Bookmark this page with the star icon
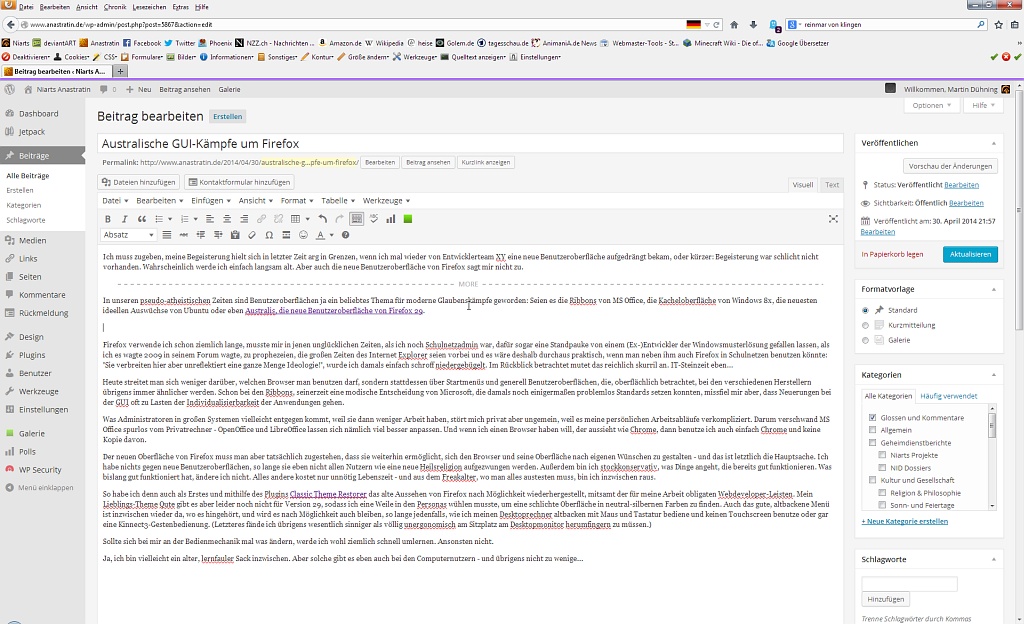Image resolution: width=1024 pixels, height=624 pixels. click(999, 25)
